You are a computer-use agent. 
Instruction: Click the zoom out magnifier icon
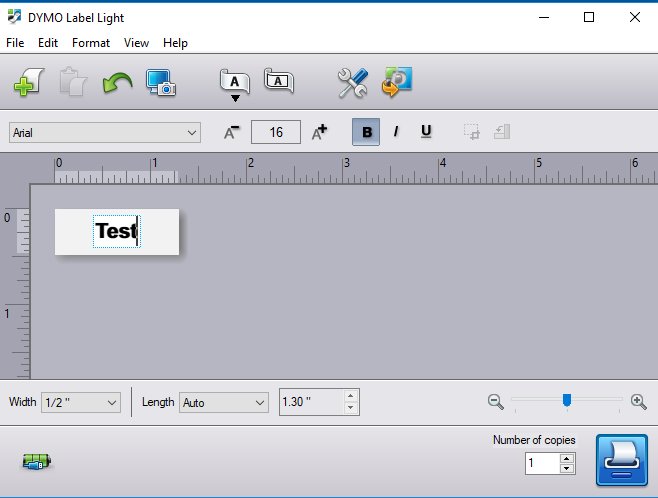coord(496,402)
